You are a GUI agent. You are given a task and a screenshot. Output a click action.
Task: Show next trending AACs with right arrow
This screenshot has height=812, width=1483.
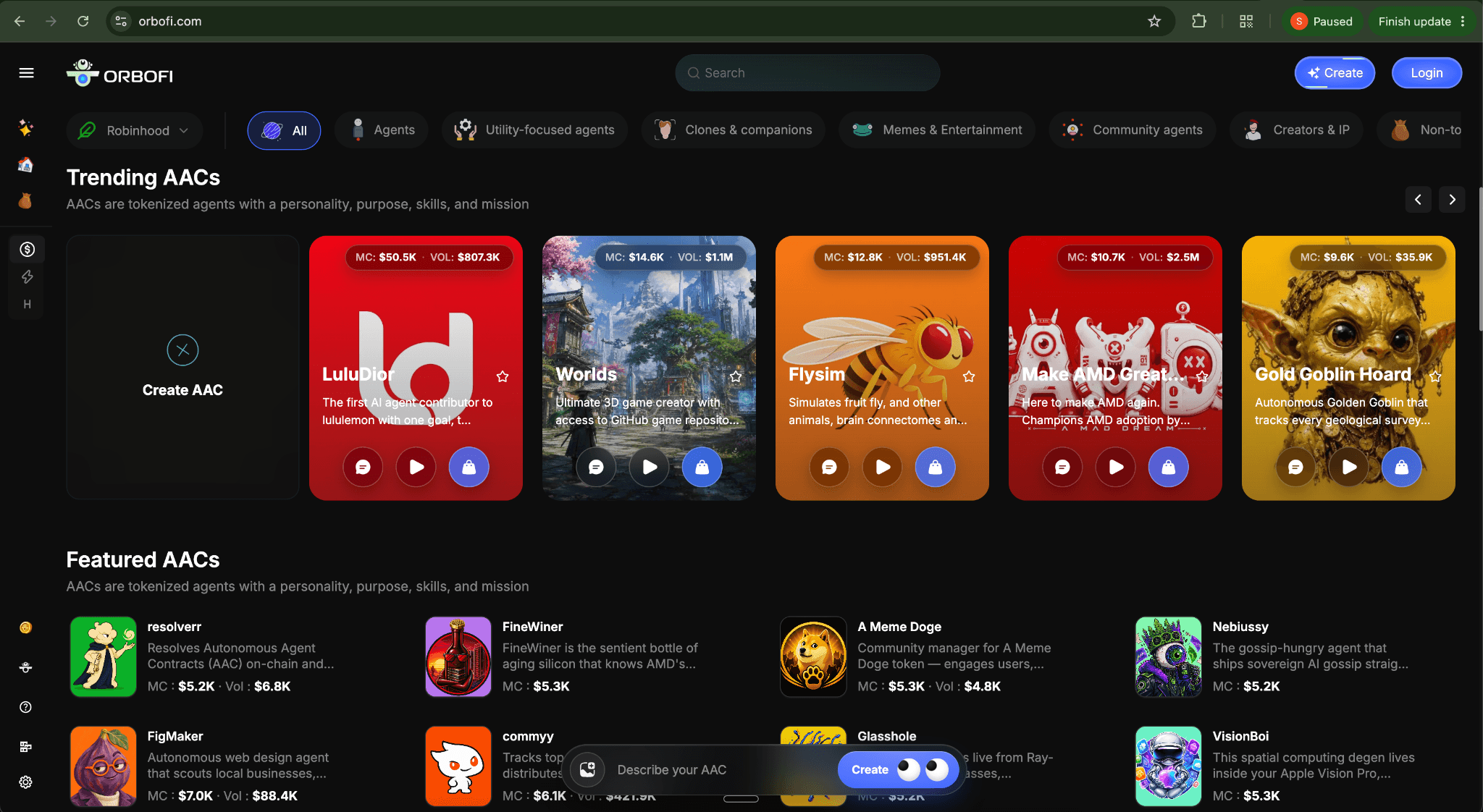(1452, 200)
